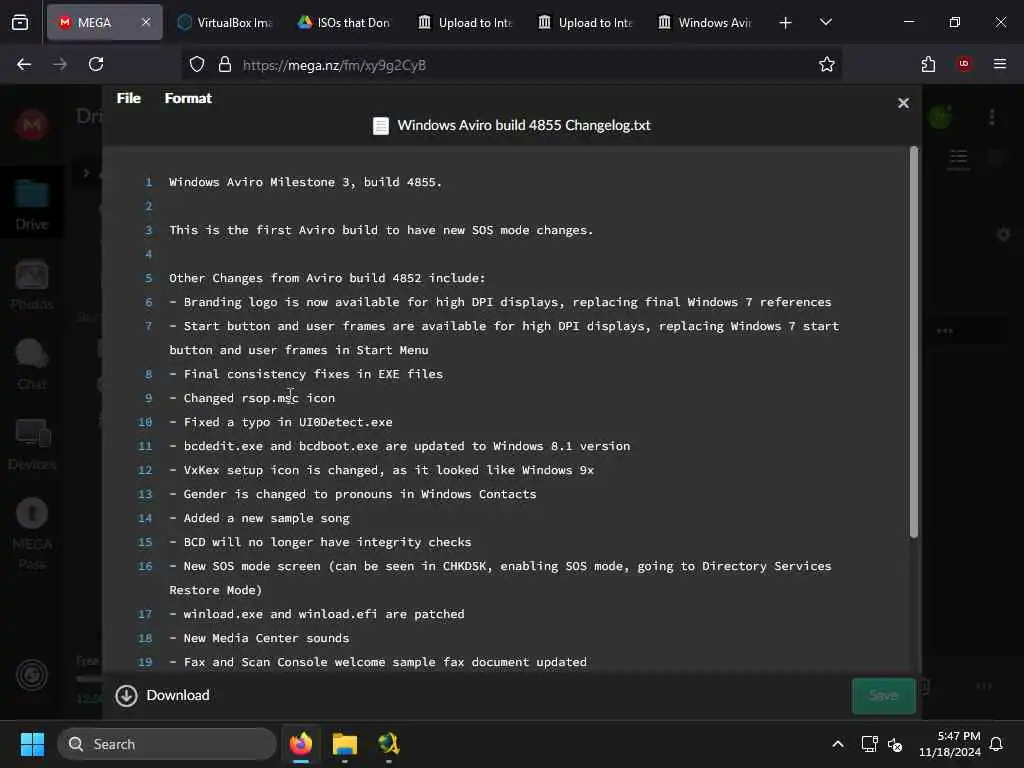Close the MEGA tab
Screen dimensions: 1024x768
click(x=146, y=22)
